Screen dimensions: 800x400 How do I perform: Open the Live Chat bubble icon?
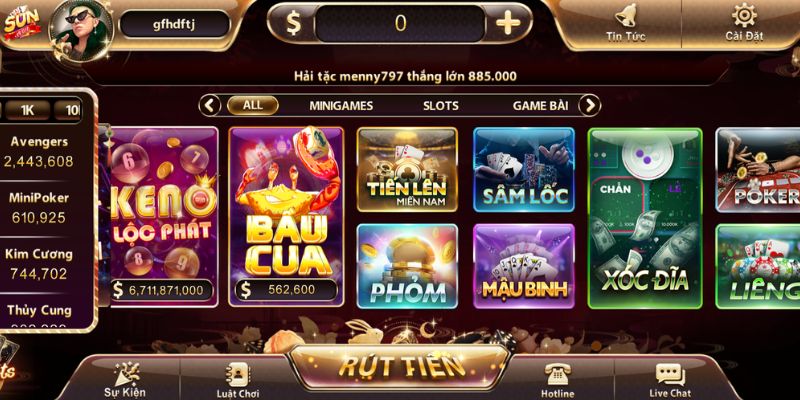670,375
